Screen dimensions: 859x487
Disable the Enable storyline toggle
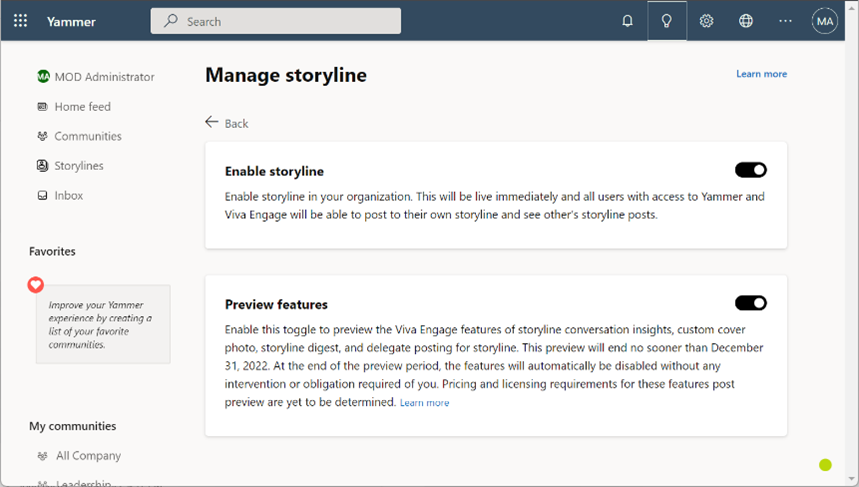click(751, 170)
